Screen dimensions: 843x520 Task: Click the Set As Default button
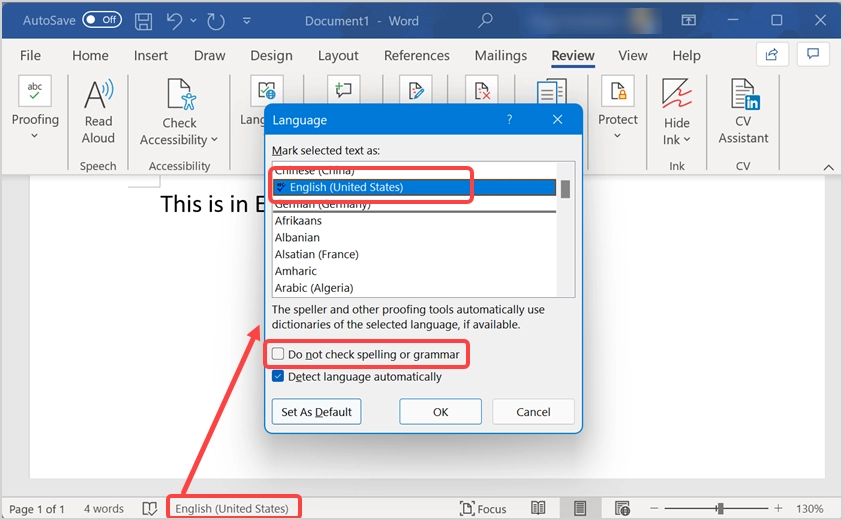(x=316, y=412)
